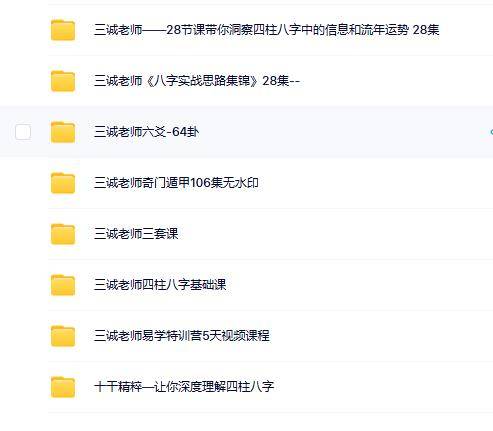Open 三诚老师奇门遁甲106集无水印 by its name
The height and width of the screenshot is (431, 493).
[x=176, y=183]
